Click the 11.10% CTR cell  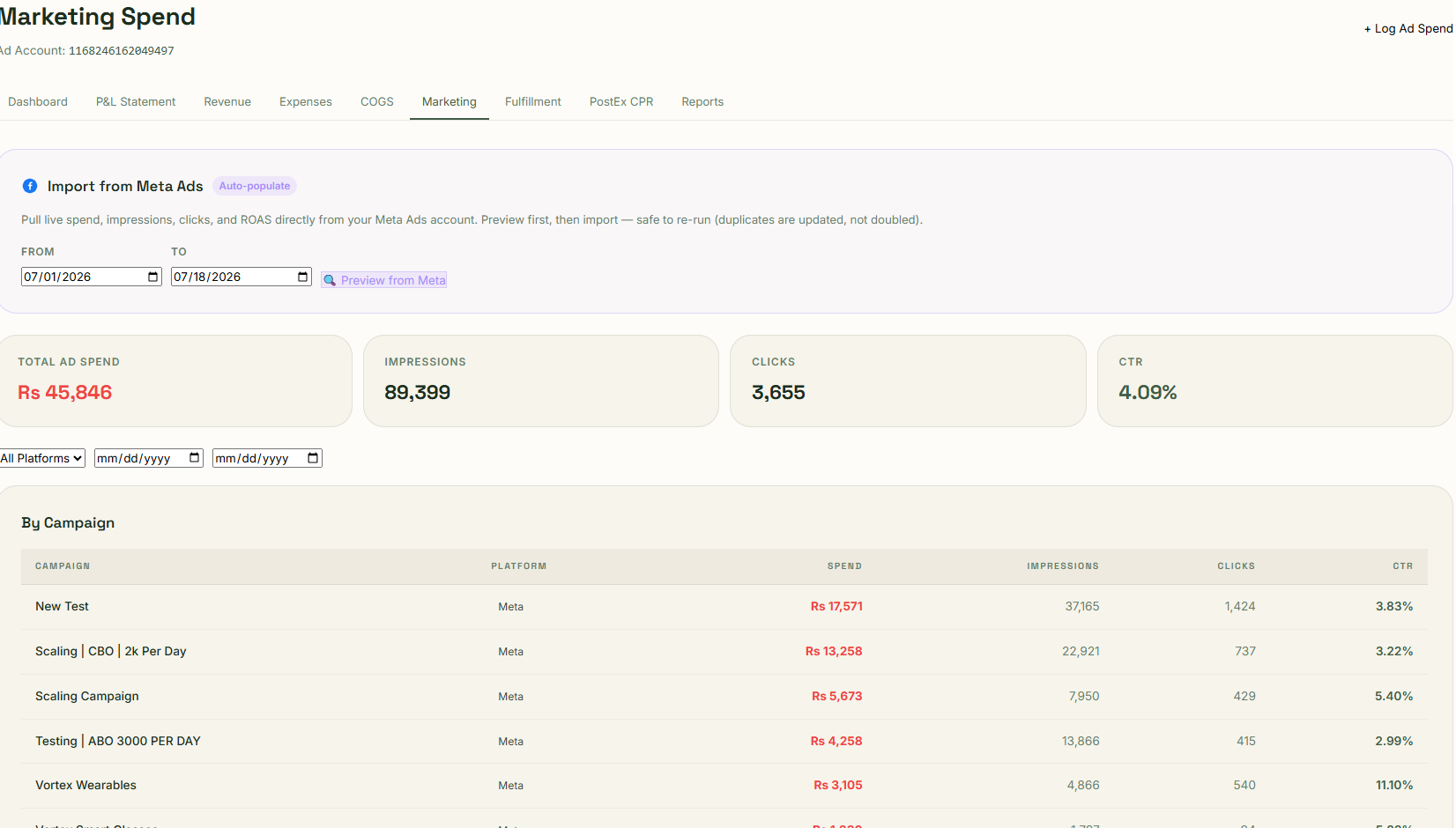point(1394,786)
